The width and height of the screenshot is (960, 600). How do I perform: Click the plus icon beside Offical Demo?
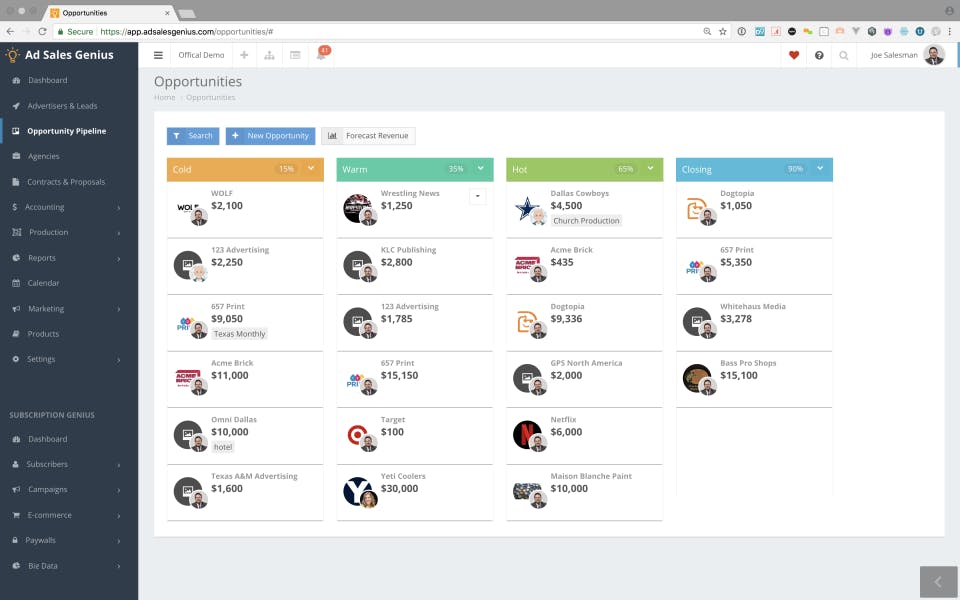244,55
